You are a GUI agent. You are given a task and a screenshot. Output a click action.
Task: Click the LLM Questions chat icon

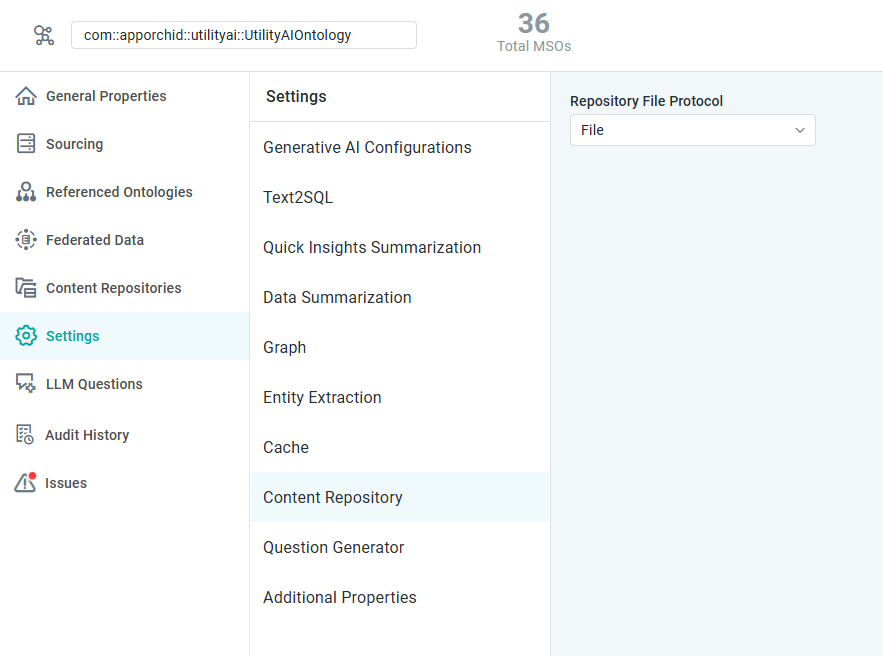(x=26, y=384)
